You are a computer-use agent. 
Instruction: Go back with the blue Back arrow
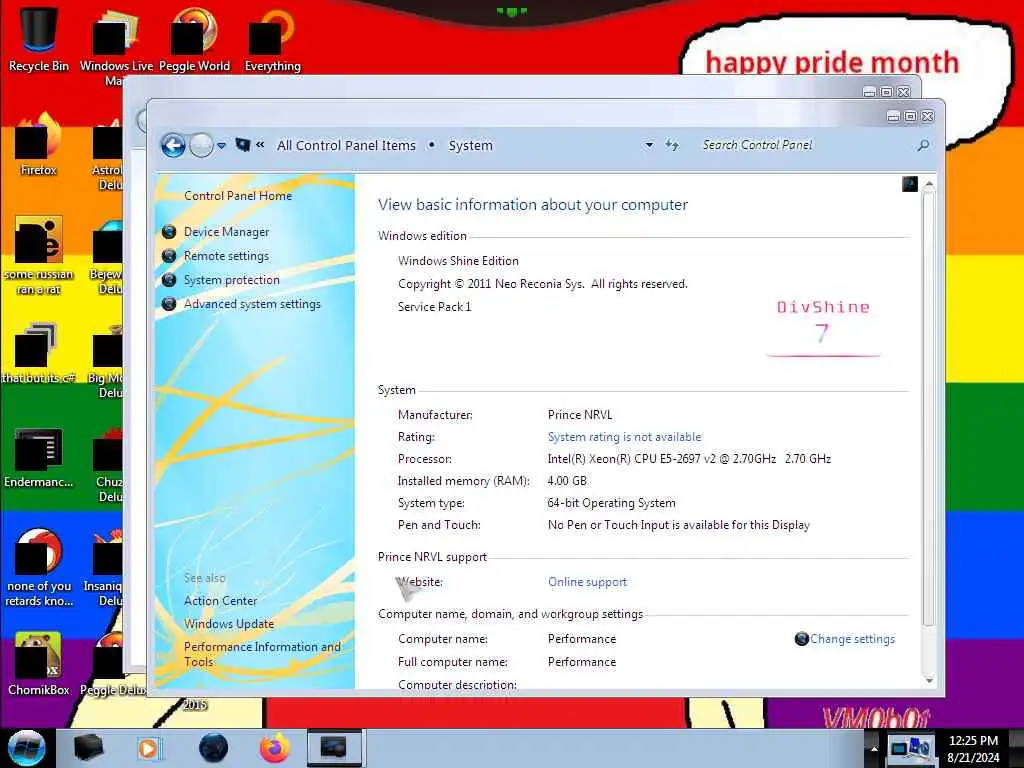pos(173,145)
